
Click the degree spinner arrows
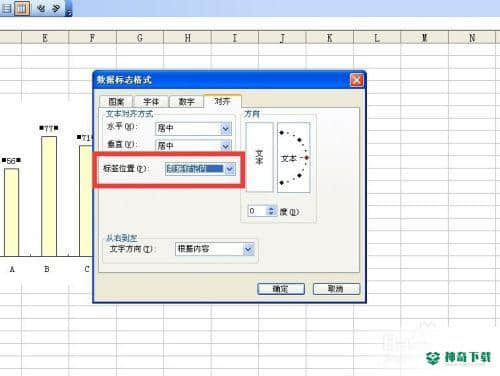271,211
